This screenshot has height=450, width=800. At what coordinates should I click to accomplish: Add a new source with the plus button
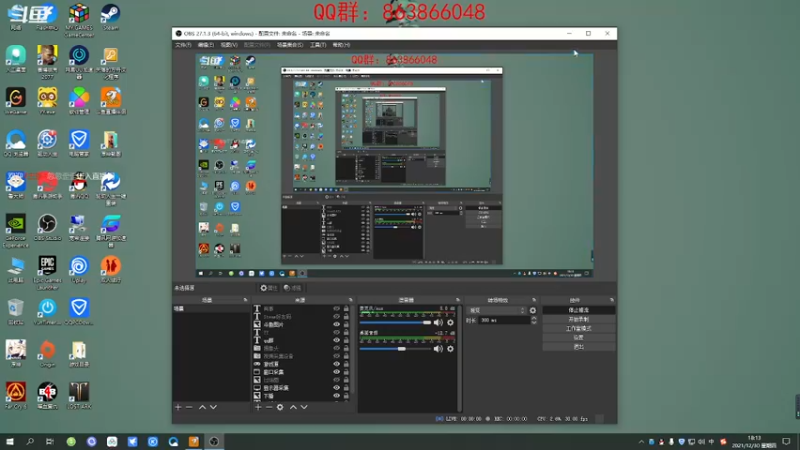[258, 407]
